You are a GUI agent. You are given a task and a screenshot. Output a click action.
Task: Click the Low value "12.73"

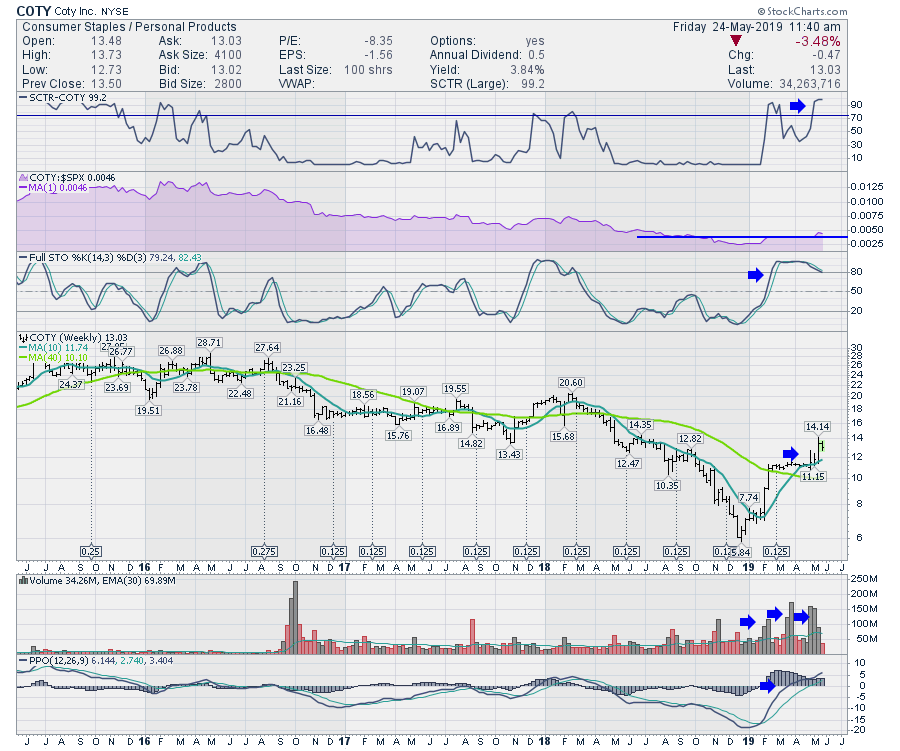pos(106,70)
